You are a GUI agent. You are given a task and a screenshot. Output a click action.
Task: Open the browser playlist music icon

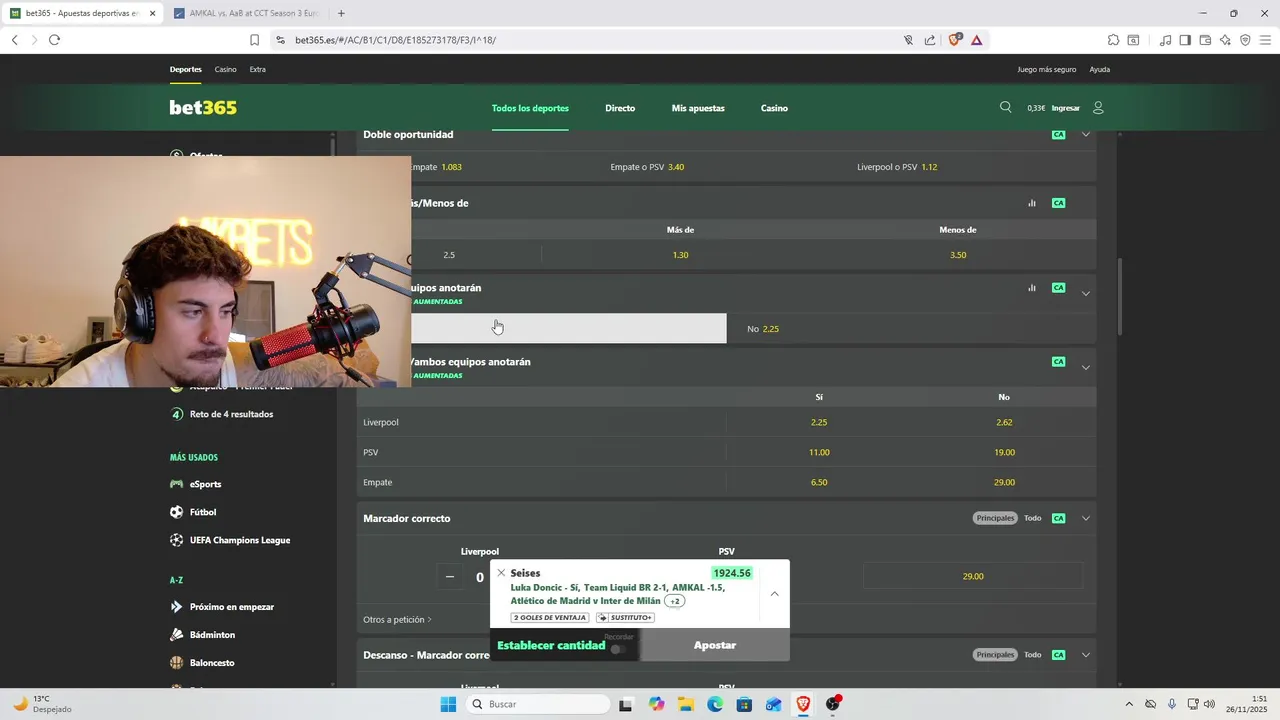click(1165, 40)
